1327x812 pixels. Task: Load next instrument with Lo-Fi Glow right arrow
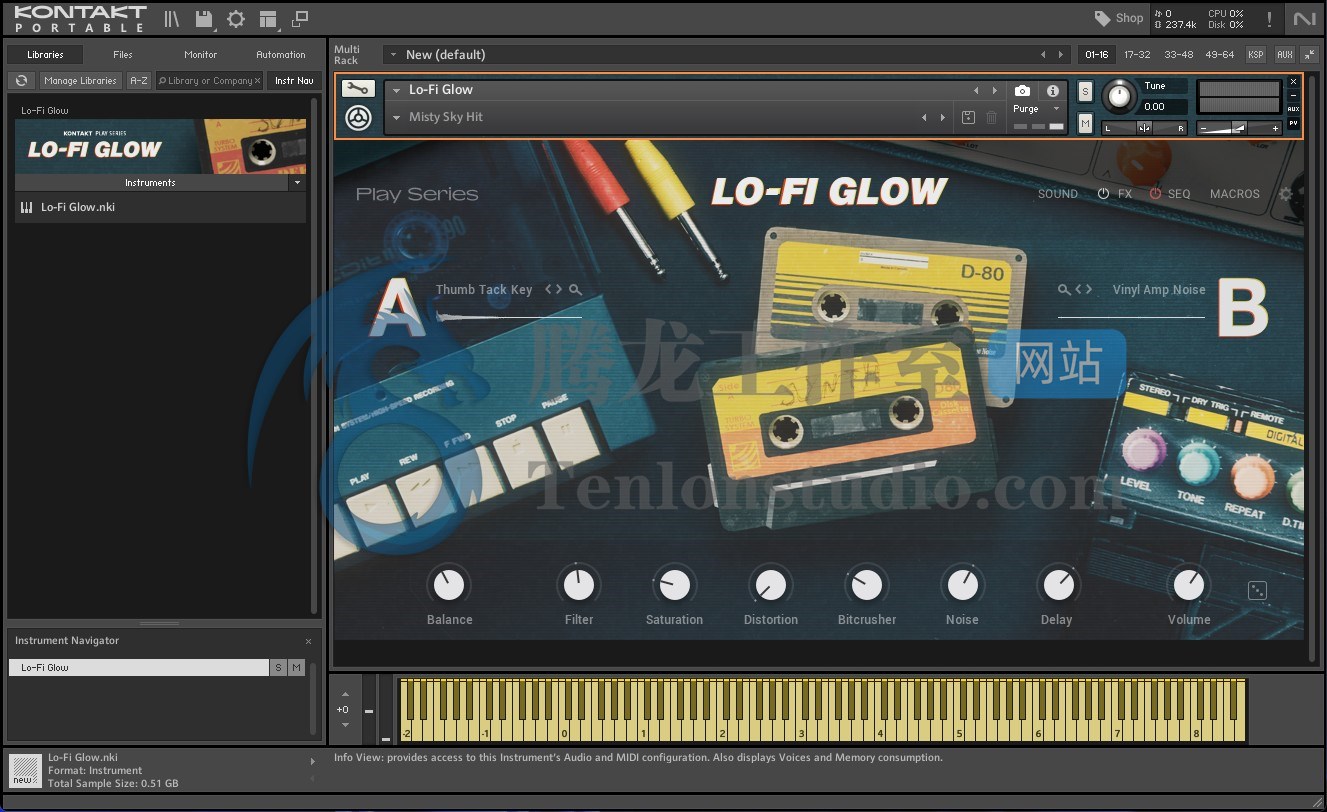[994, 90]
